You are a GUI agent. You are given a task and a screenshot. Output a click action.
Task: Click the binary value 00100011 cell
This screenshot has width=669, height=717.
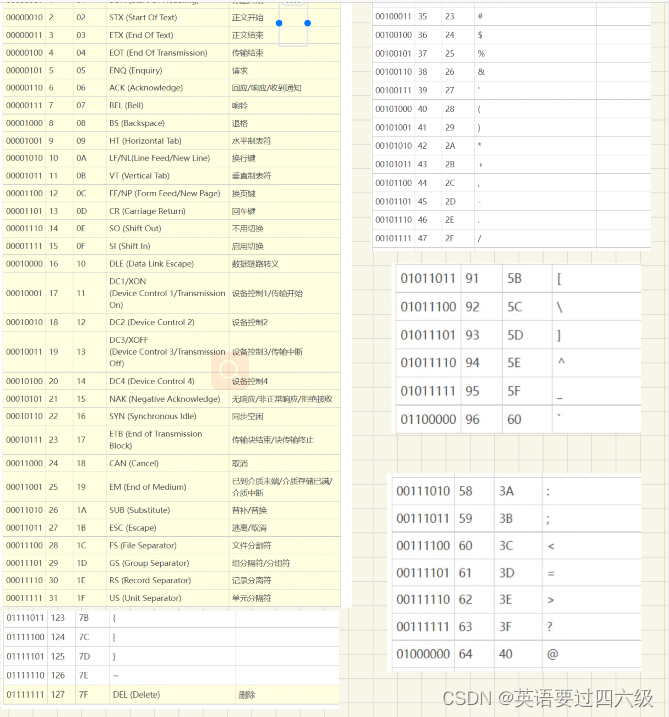[394, 16]
